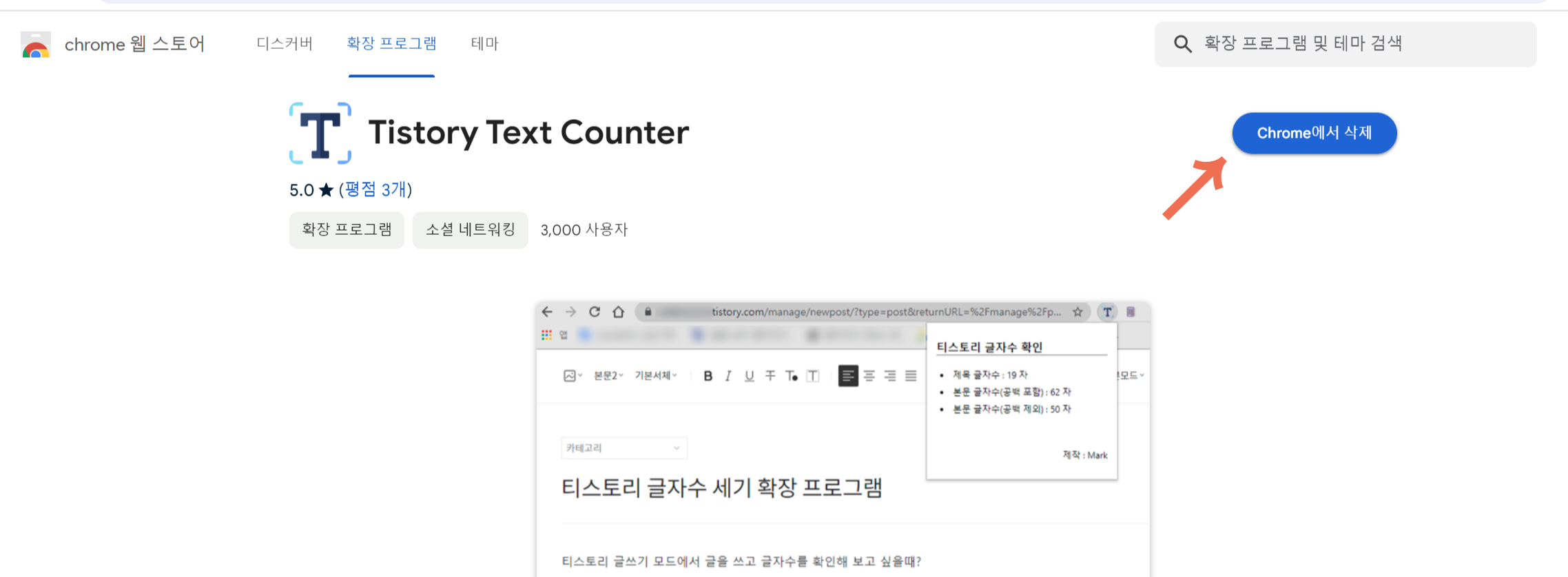Click the T extension icon in preview toolbar

pos(1107,312)
